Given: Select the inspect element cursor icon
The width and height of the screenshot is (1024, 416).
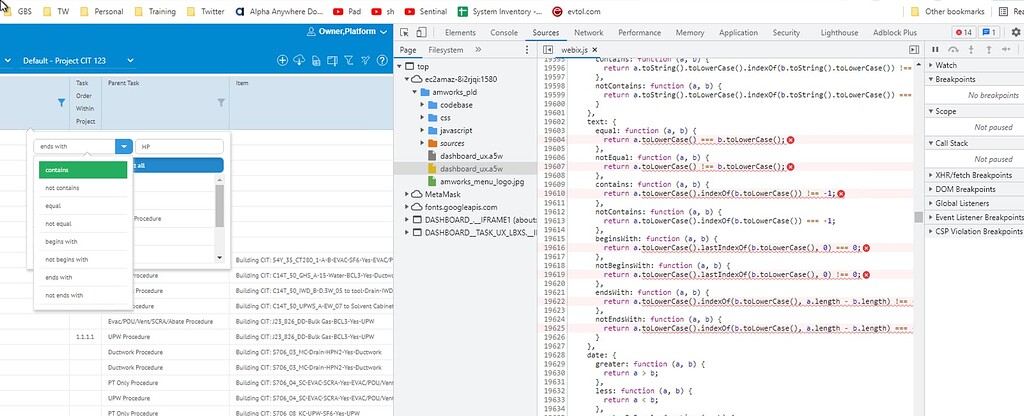Looking at the screenshot, I should 404,32.
